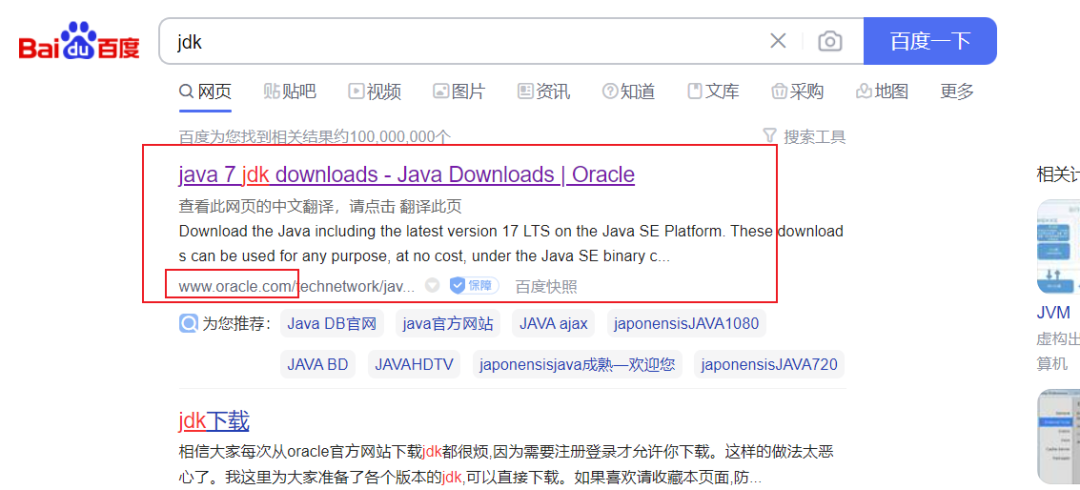
Task: Open the 资讯 tab
Action: click(543, 91)
